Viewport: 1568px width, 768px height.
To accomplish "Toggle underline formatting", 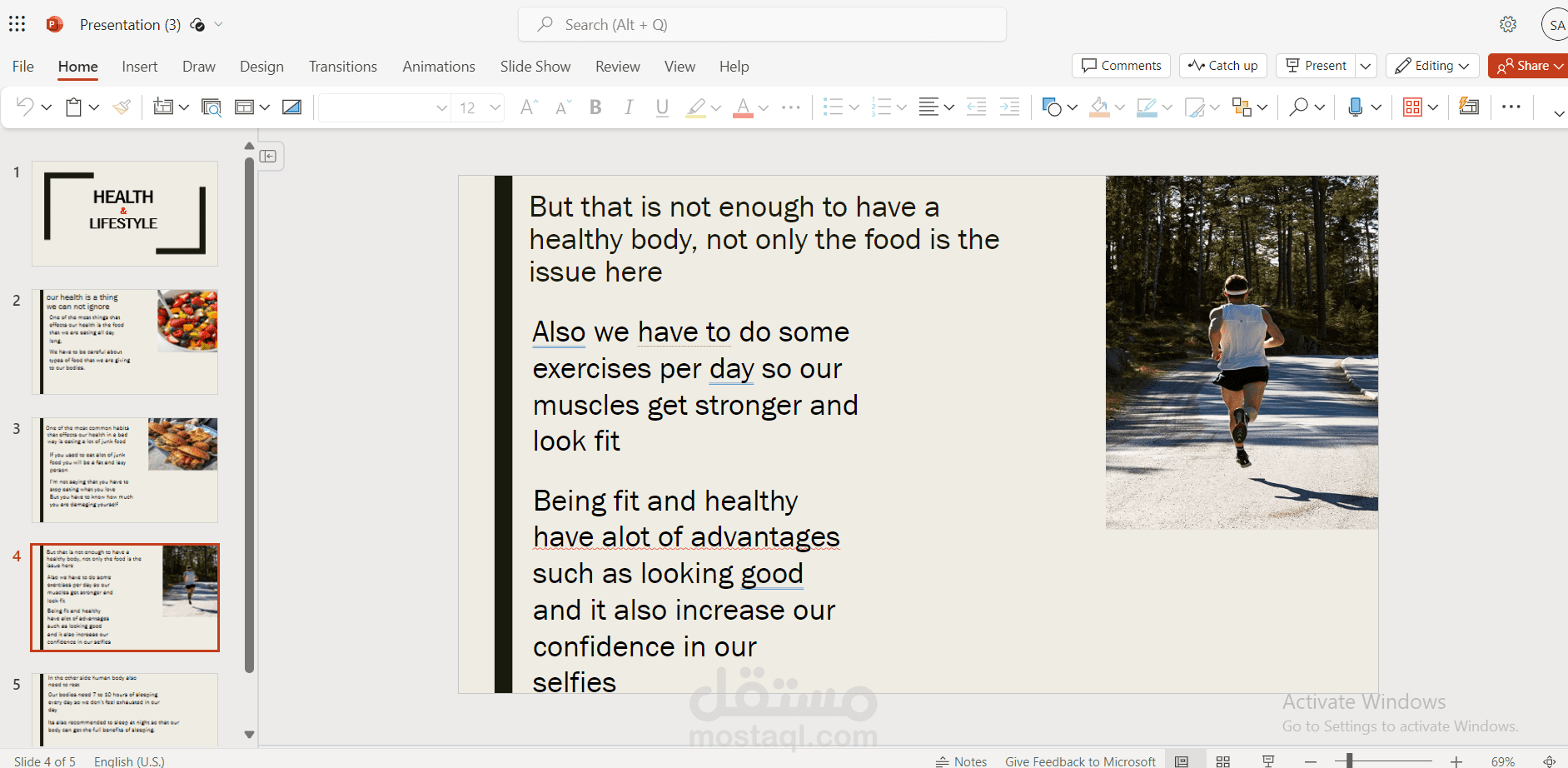I will tap(662, 107).
